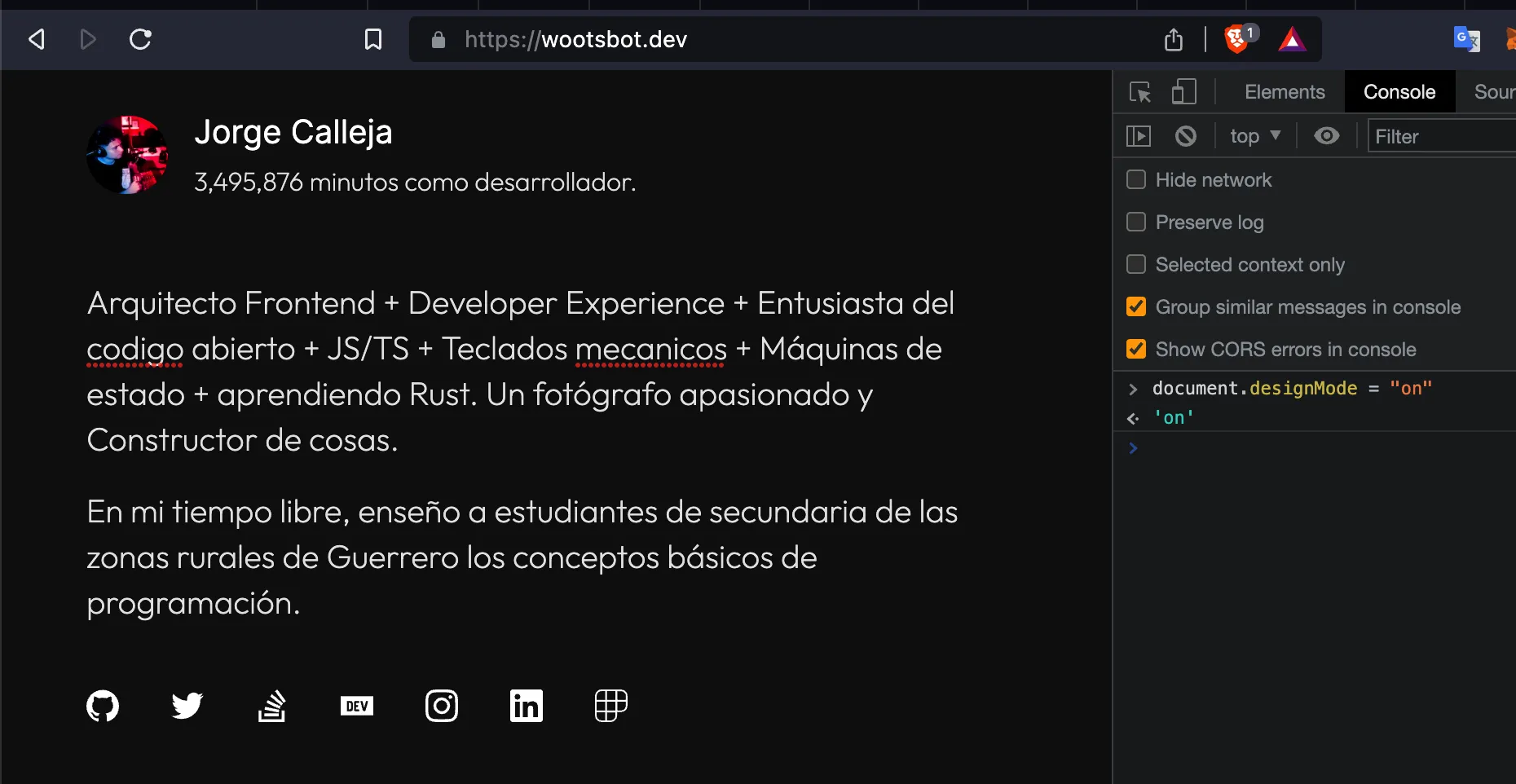Viewport: 1516px width, 784px height.
Task: Uncheck Group similar messages in console
Action: pos(1136,307)
